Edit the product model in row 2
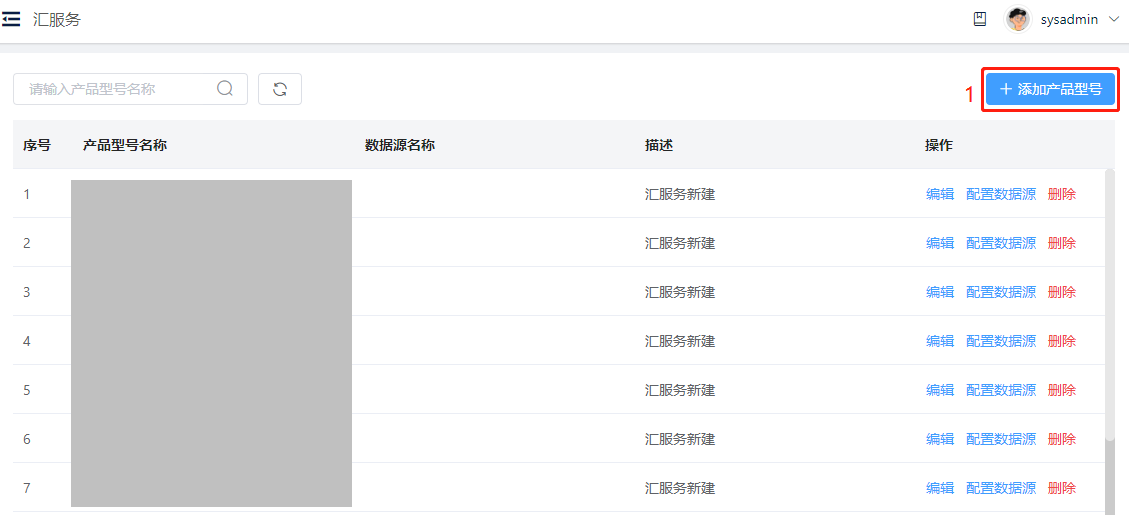The image size is (1129, 515). pos(940,243)
